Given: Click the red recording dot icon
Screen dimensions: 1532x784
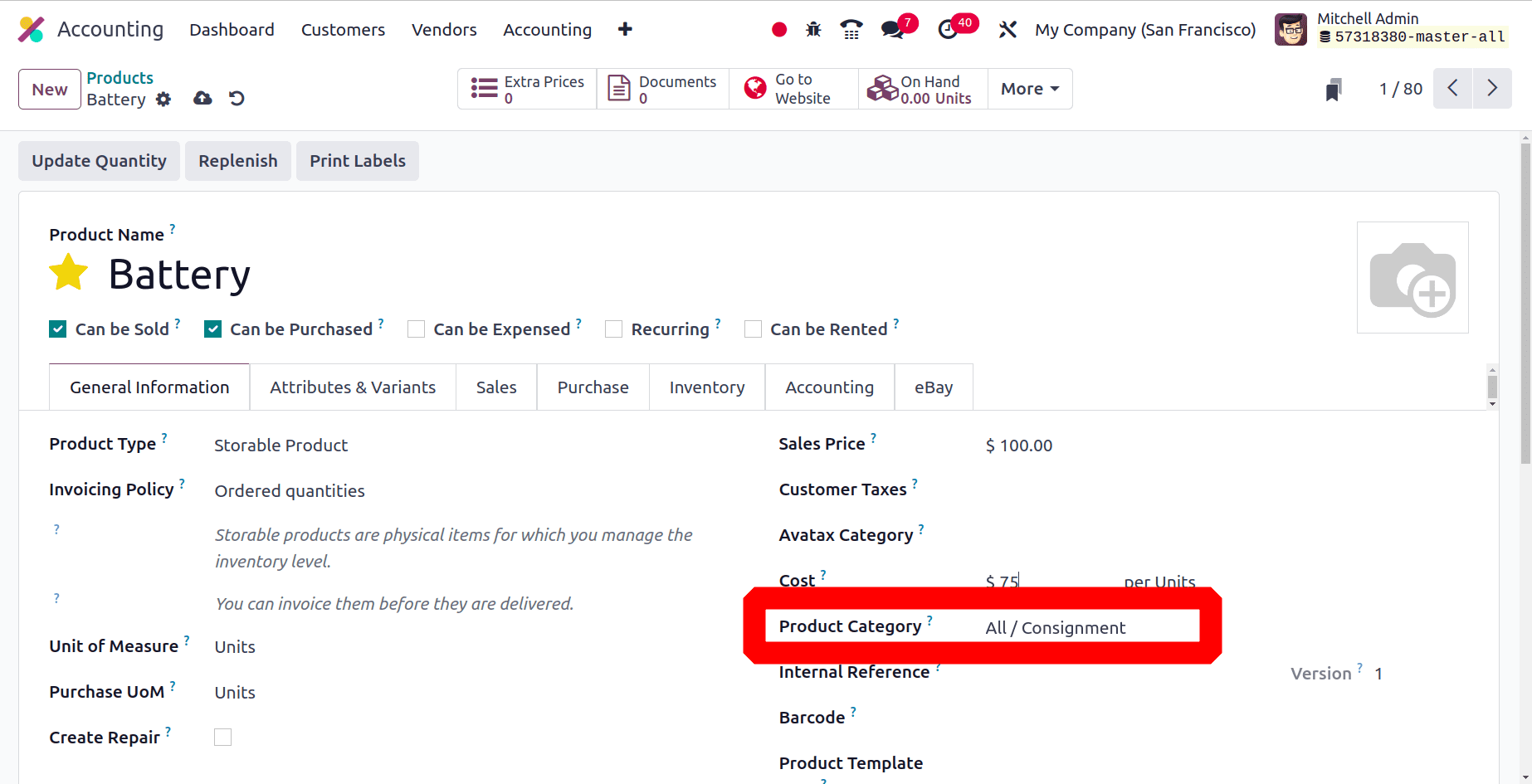Looking at the screenshot, I should click(x=778, y=30).
